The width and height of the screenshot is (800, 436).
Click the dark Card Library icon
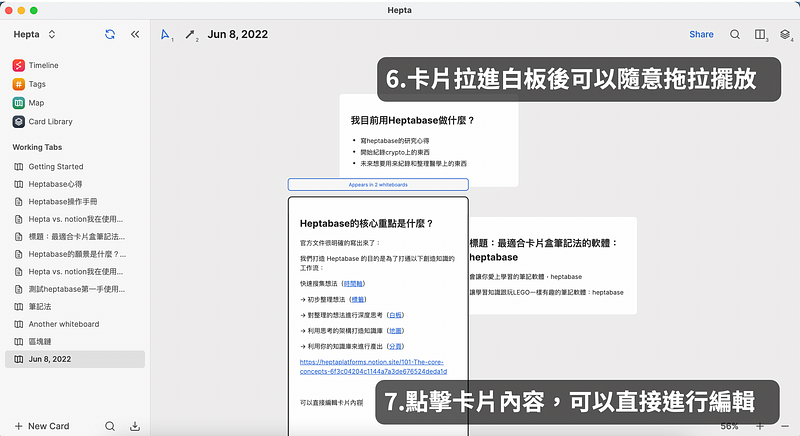[19, 121]
